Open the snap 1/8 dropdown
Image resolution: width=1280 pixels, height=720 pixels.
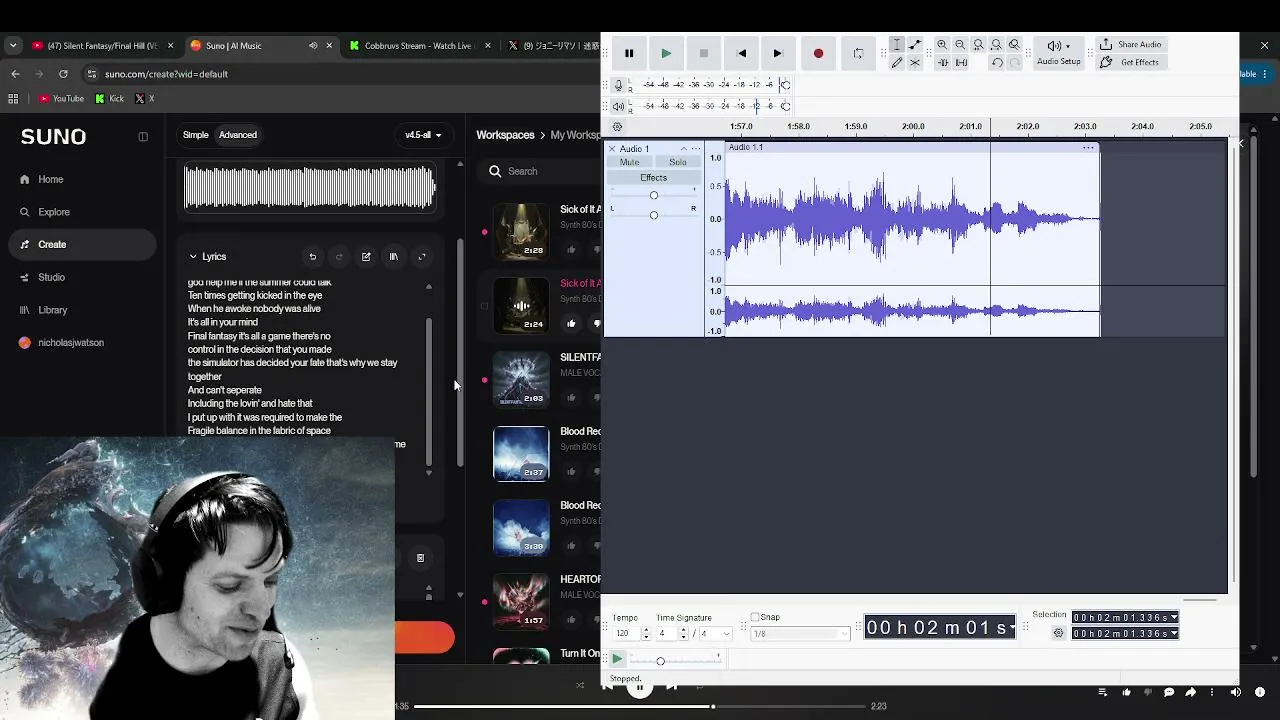798,634
